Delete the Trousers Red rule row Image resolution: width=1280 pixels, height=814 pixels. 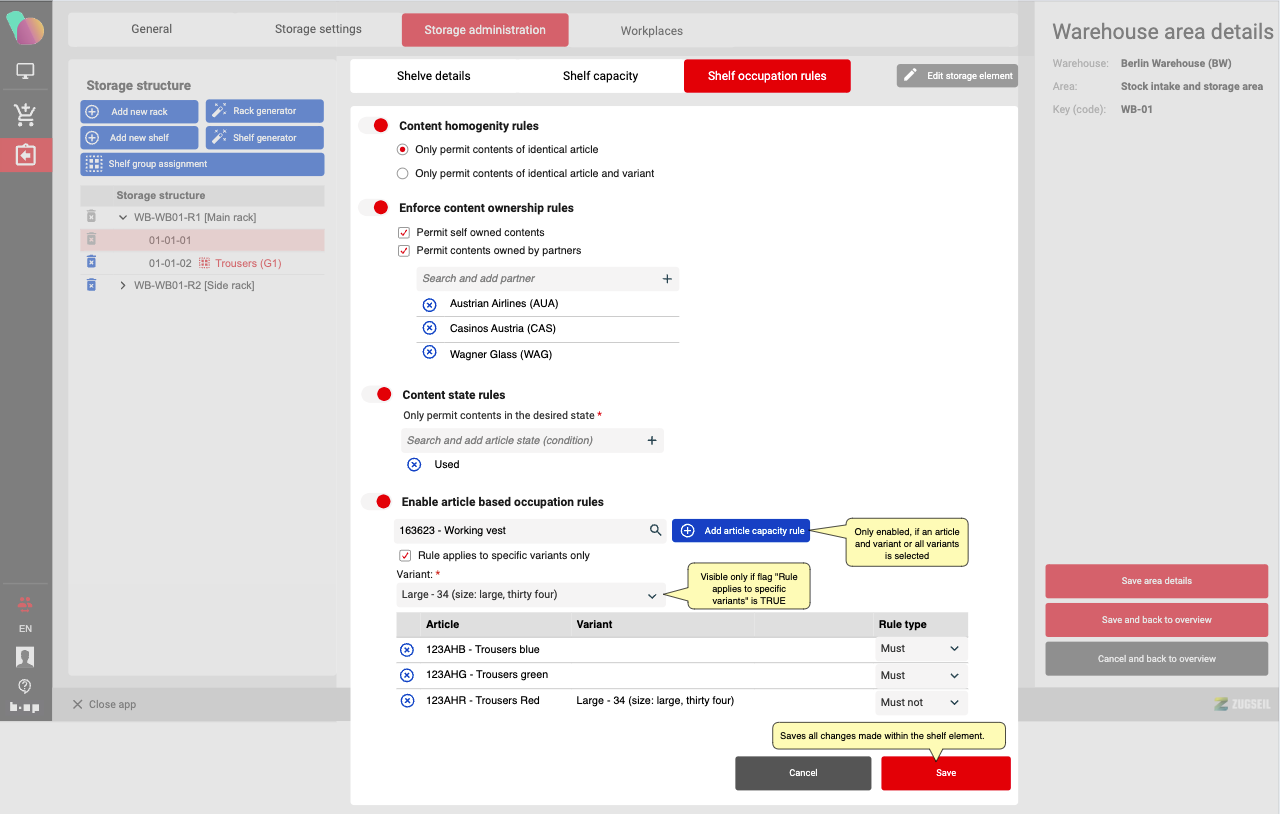407,701
